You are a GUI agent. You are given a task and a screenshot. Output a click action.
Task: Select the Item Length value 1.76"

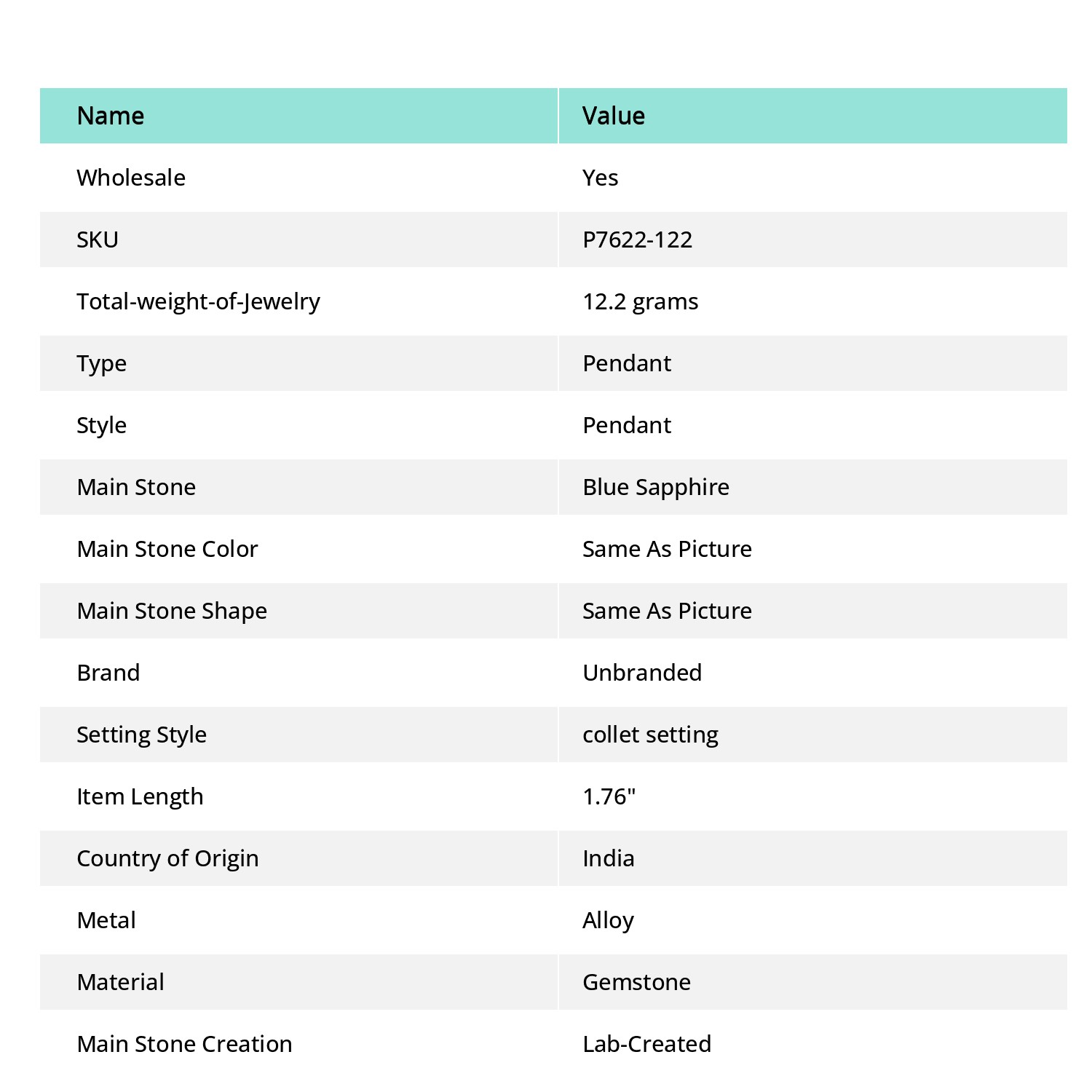(609, 796)
